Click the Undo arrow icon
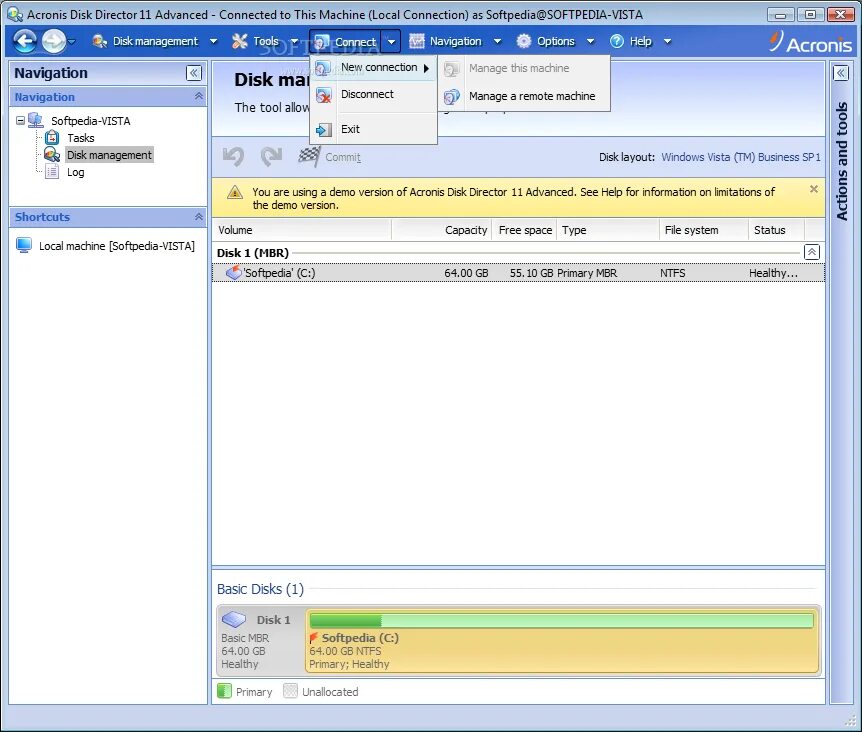This screenshot has width=862, height=732. [234, 157]
